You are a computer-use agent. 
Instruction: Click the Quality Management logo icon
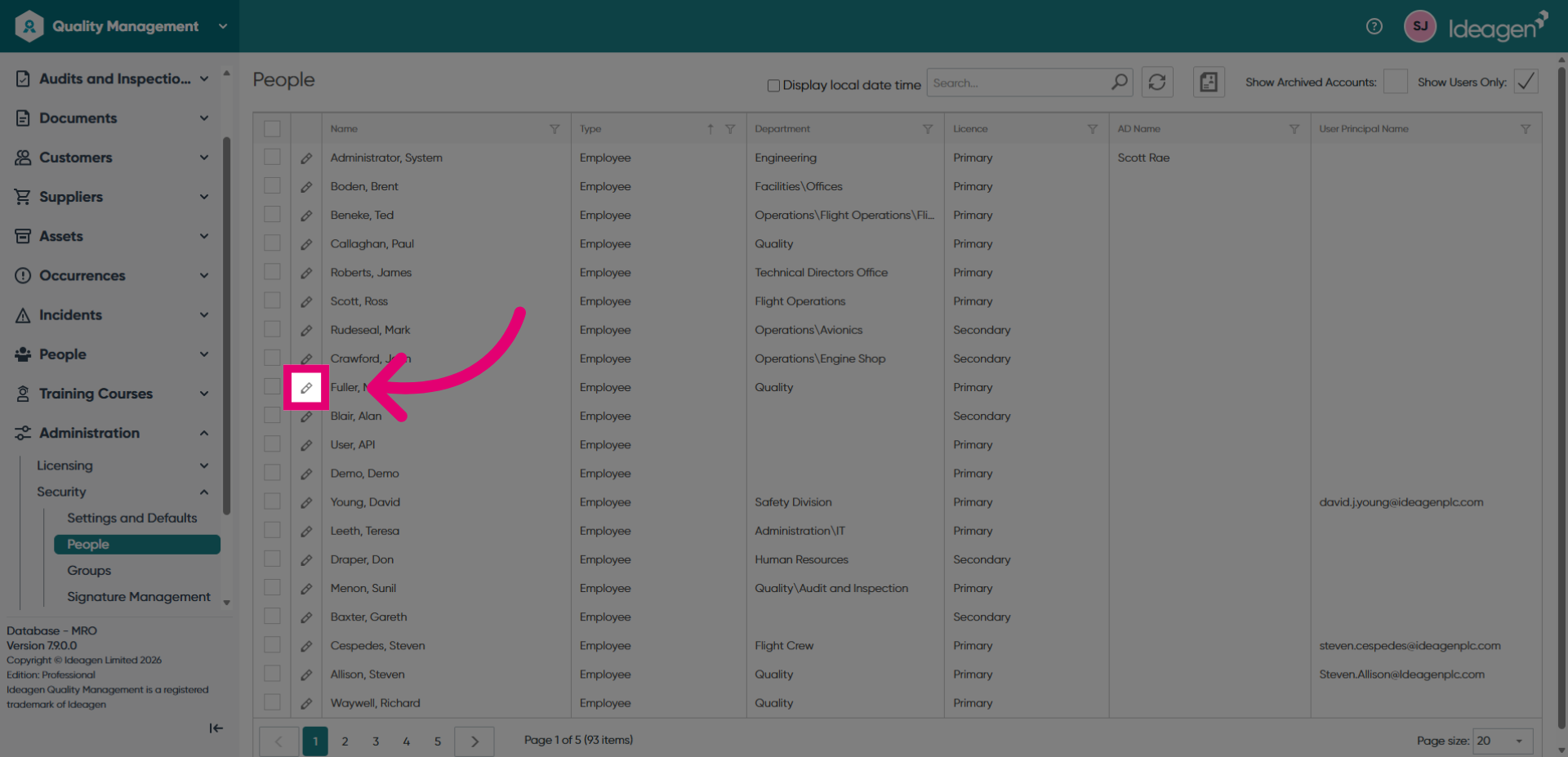point(29,26)
